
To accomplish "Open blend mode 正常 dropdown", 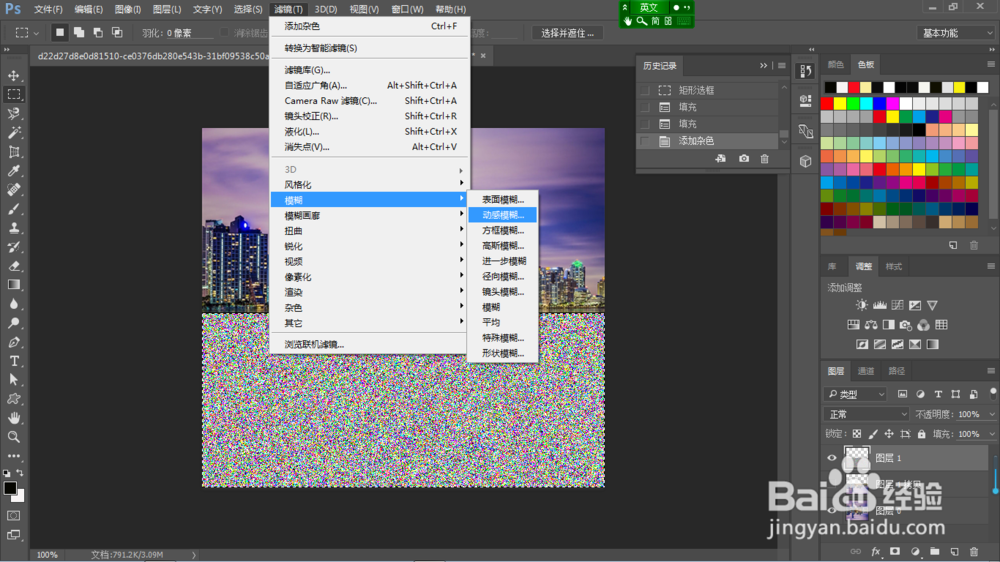I will point(866,415).
